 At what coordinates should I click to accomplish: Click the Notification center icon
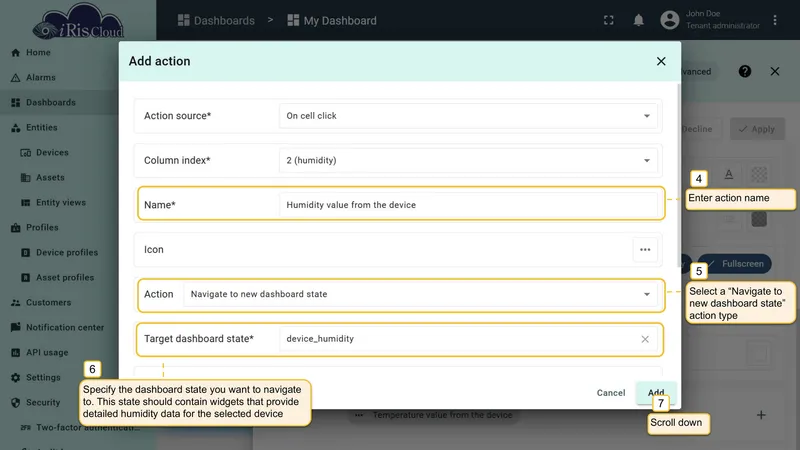(x=15, y=328)
